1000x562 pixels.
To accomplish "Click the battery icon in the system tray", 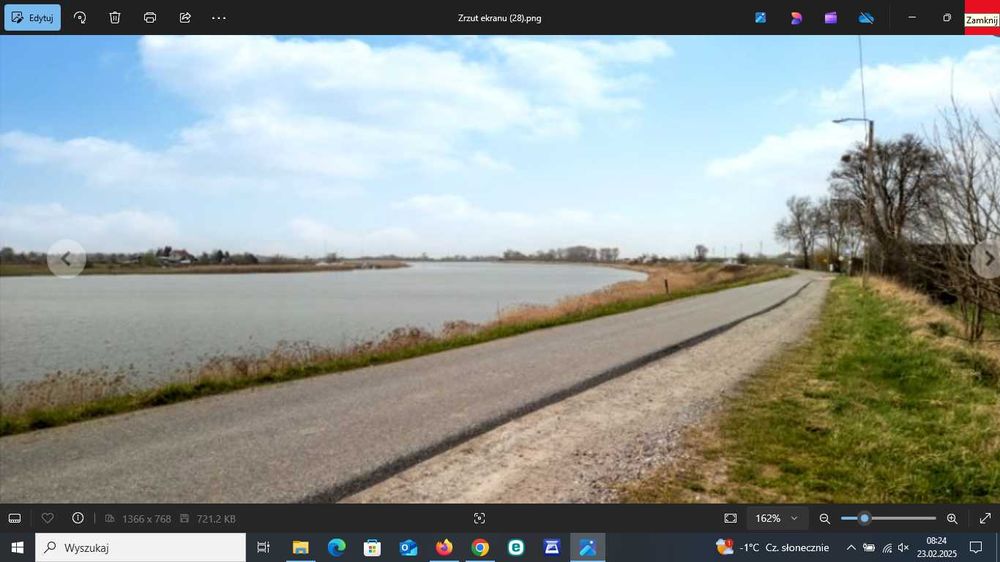I will [869, 547].
